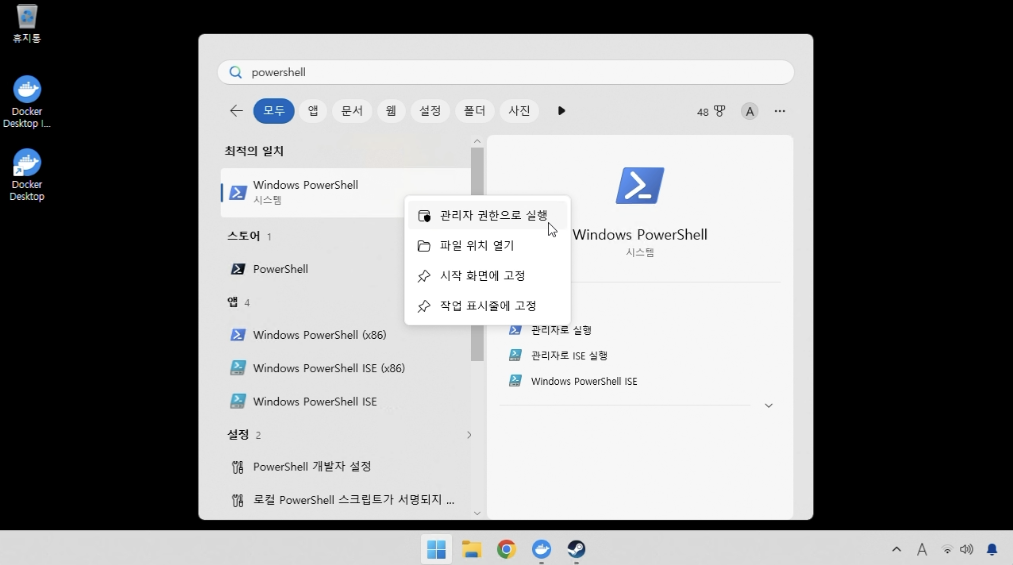The height and width of the screenshot is (565, 1013).
Task: Open the three-dot options menu
Action: pos(780,111)
